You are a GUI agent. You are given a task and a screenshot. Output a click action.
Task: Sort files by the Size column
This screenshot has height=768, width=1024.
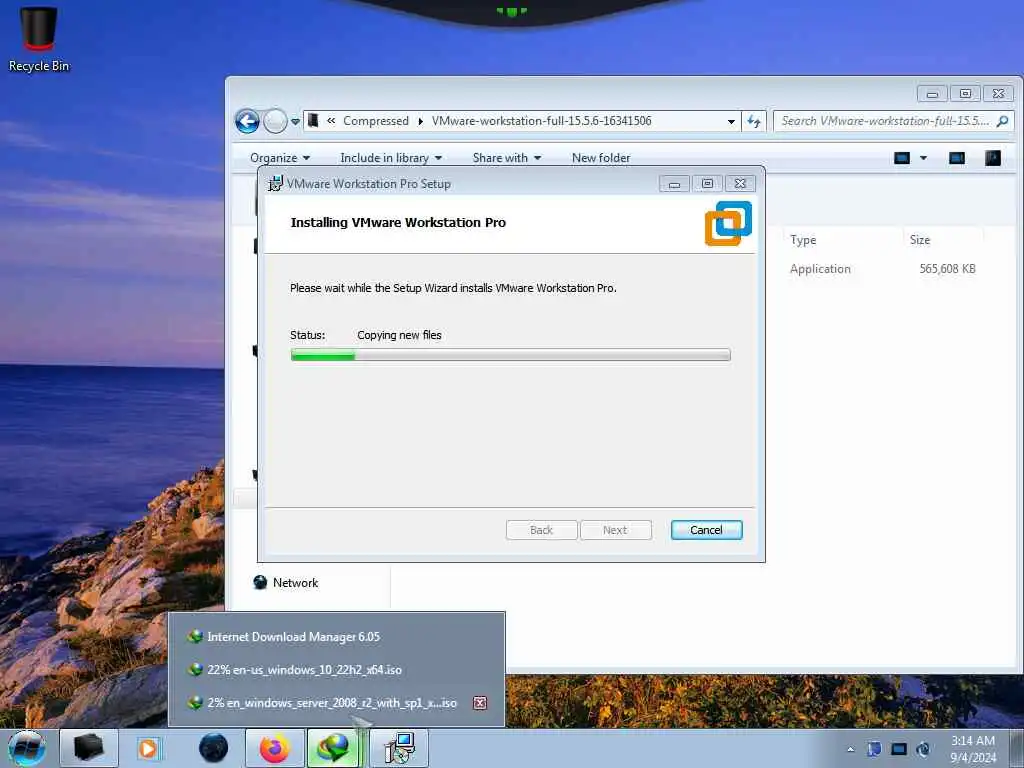920,240
